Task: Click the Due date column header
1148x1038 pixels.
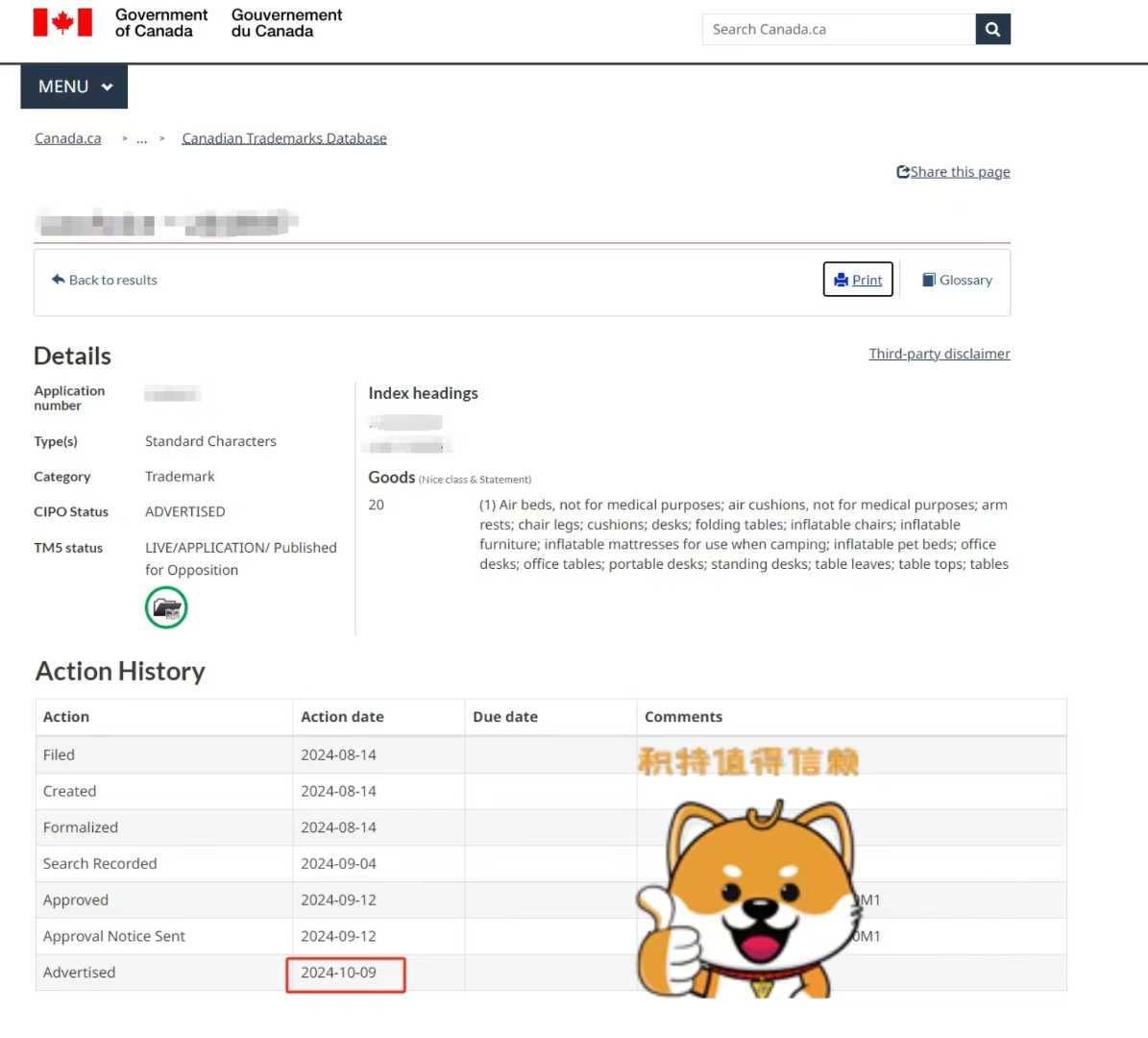Action: [x=505, y=717]
